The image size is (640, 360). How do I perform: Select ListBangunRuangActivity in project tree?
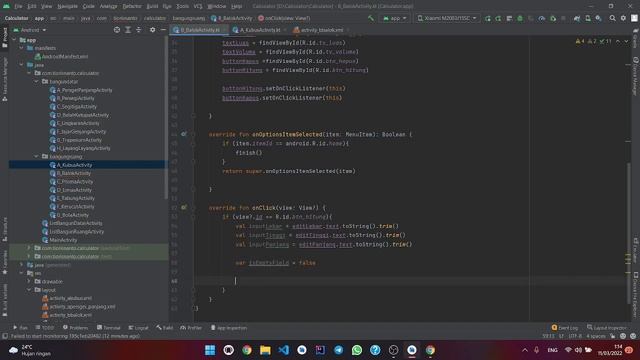click(x=76, y=231)
